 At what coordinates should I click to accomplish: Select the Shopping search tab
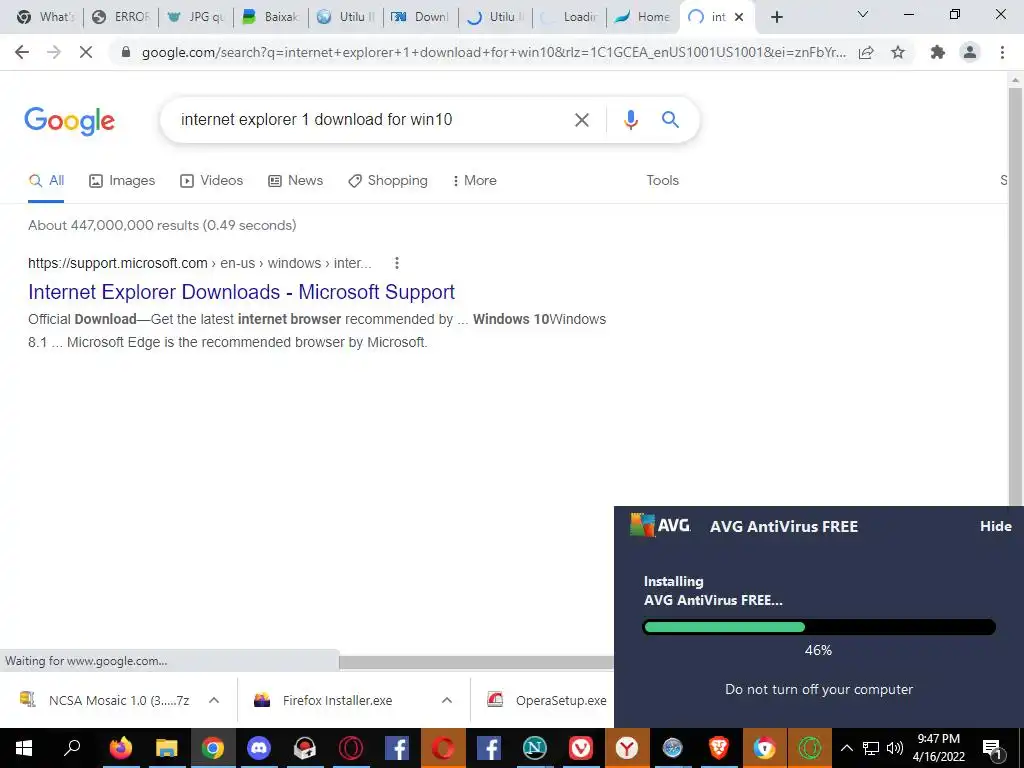point(388,181)
